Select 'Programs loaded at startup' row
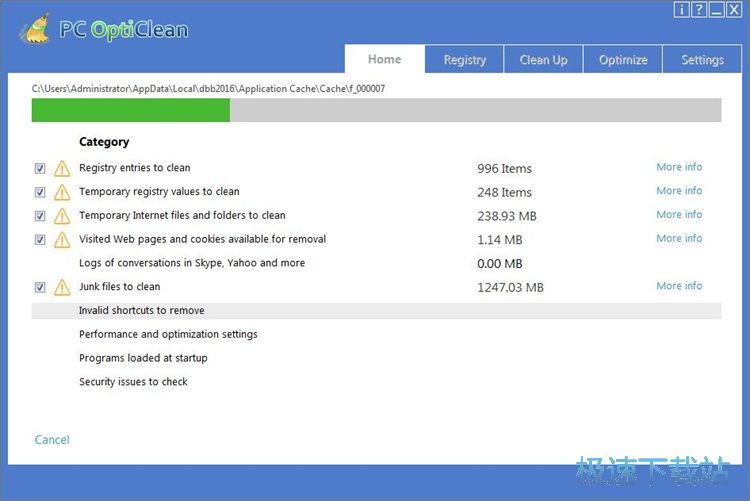This screenshot has height=501, width=750. [x=143, y=358]
